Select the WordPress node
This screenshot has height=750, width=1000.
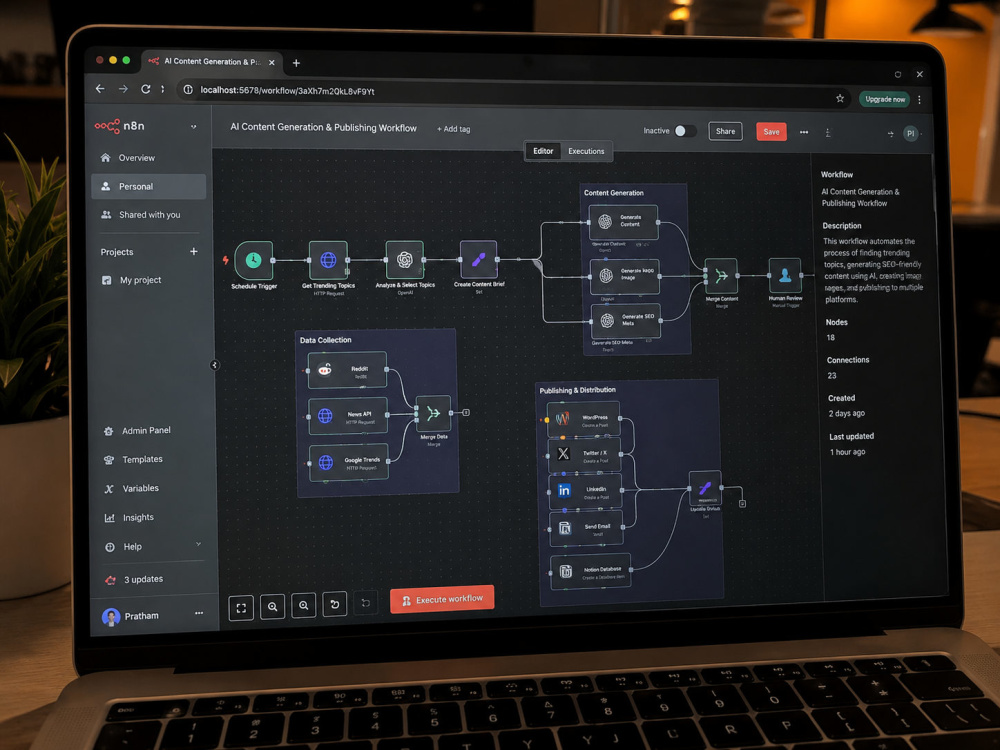(584, 419)
